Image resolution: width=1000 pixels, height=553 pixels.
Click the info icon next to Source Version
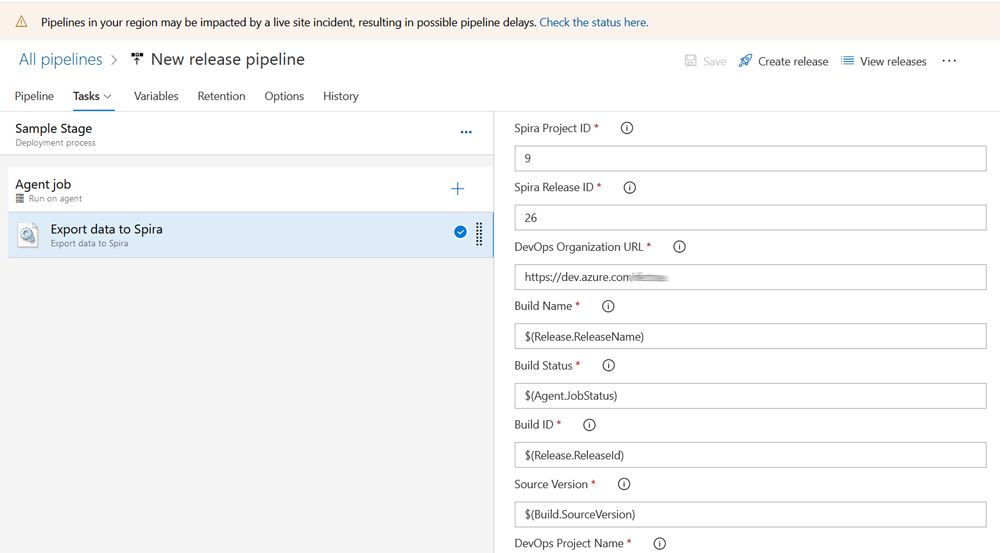[624, 484]
